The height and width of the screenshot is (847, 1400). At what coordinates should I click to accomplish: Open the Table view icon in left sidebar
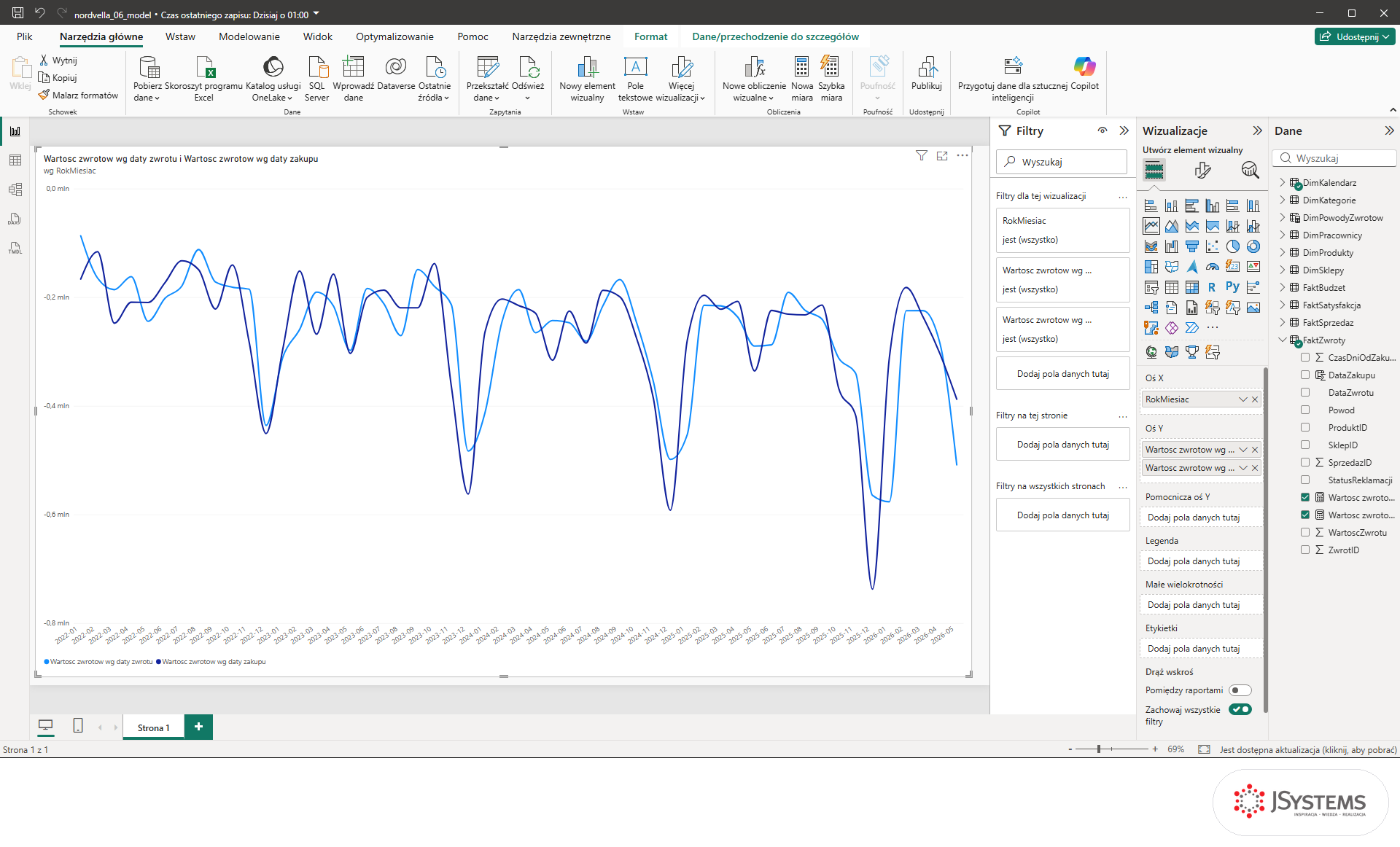tap(15, 160)
